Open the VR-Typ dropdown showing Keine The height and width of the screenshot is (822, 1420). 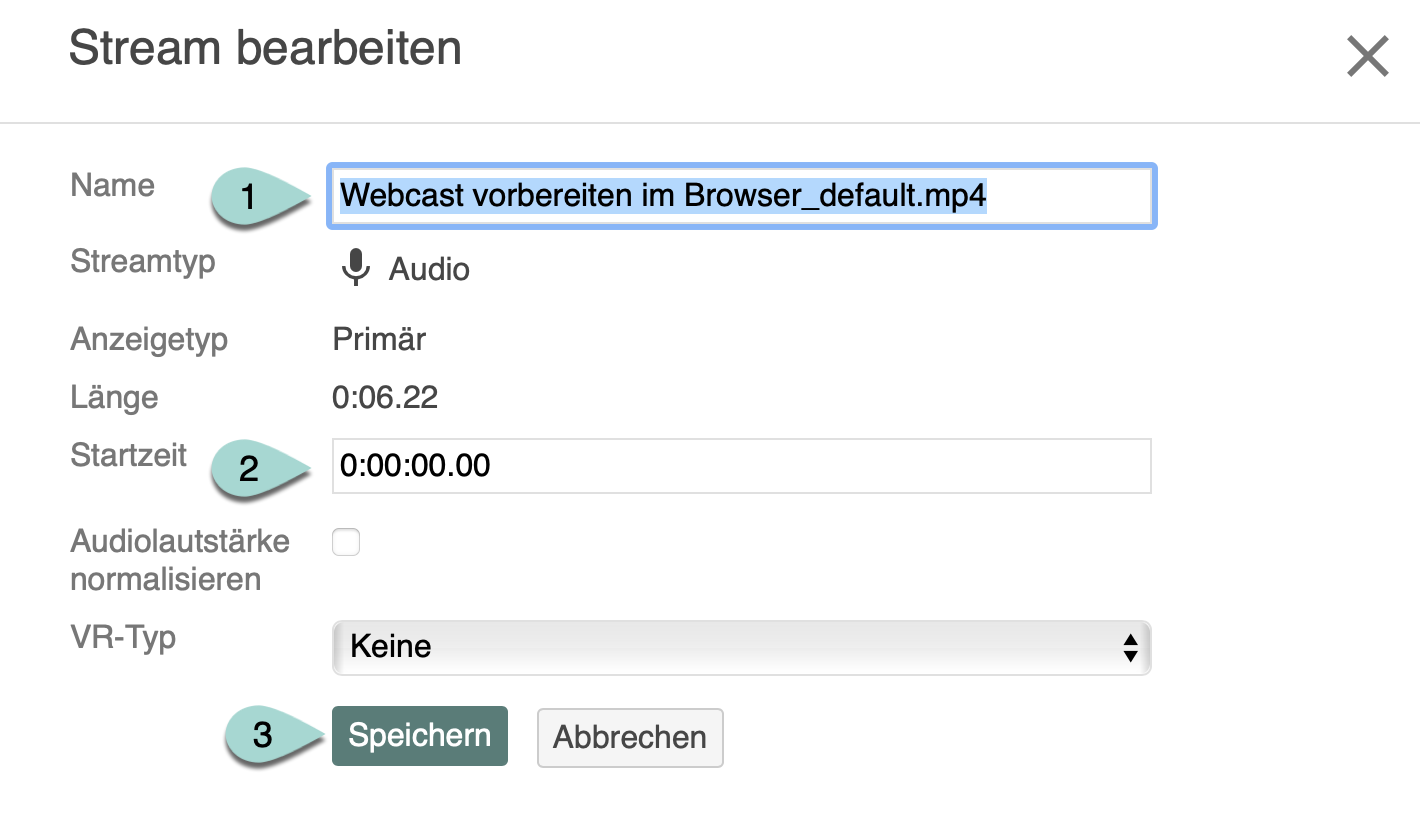pos(740,647)
